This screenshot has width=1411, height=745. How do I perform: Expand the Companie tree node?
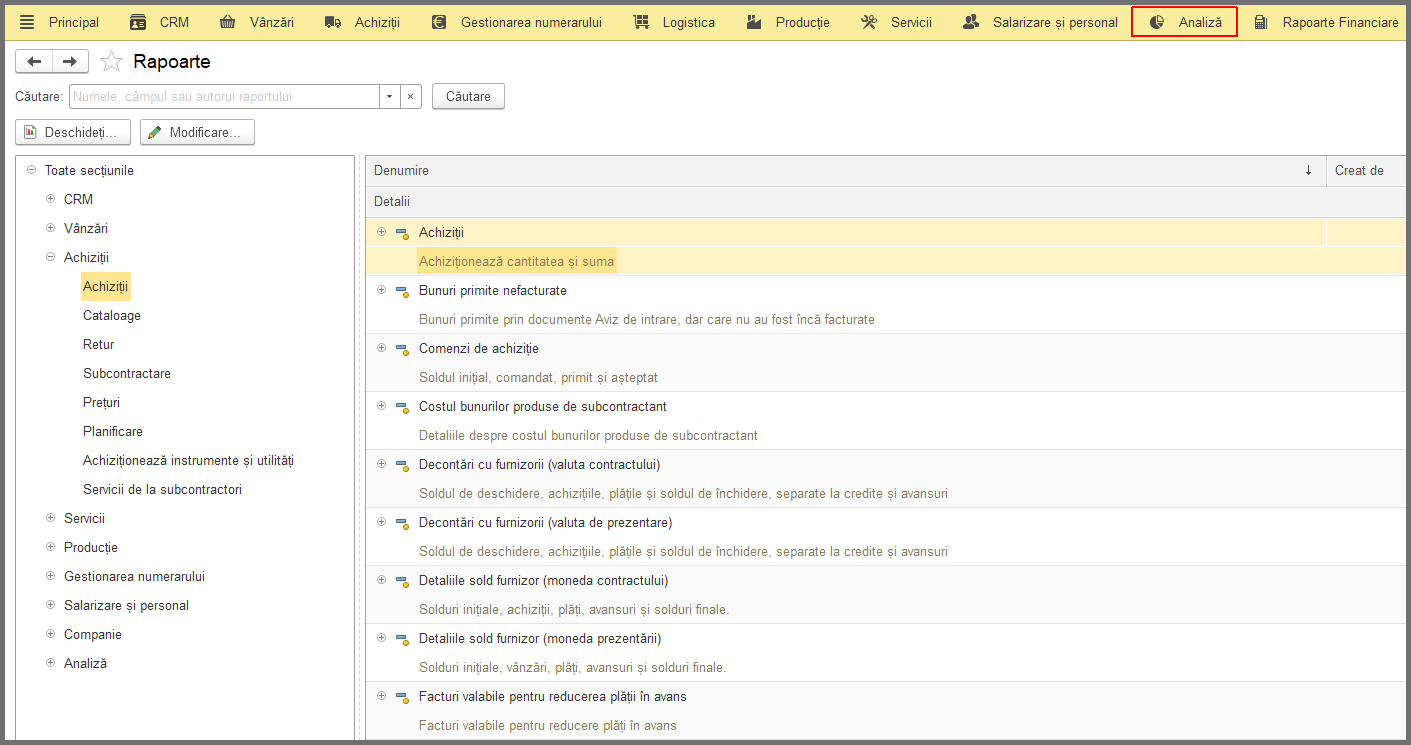click(51, 634)
